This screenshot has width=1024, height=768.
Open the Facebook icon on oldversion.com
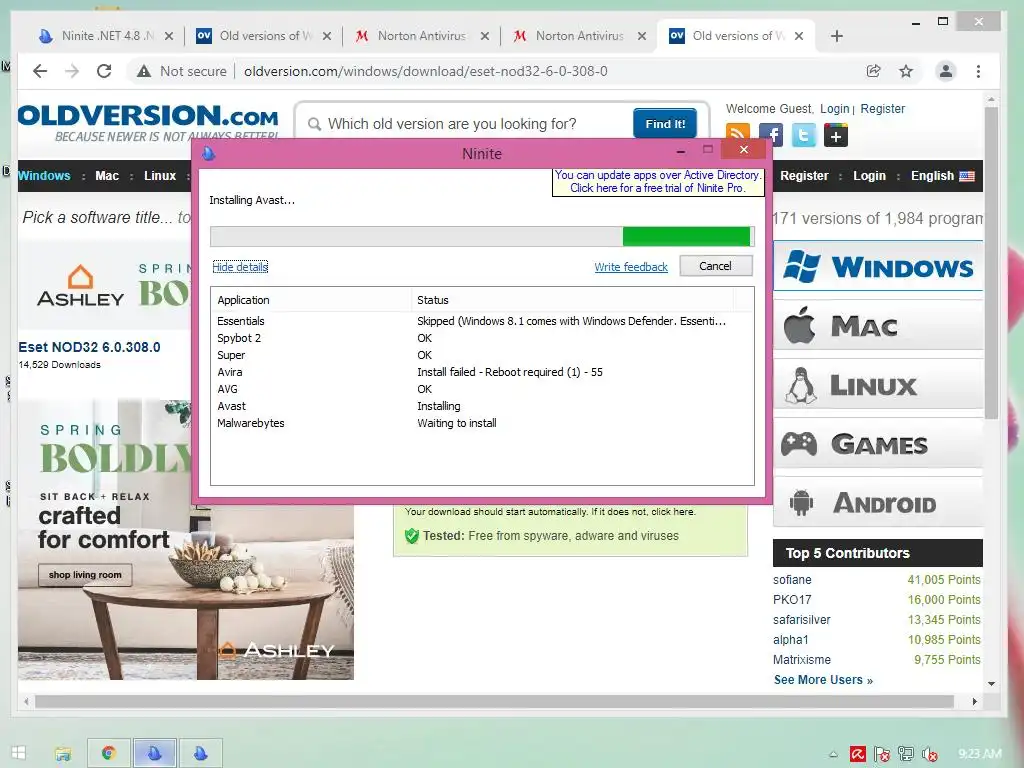coord(771,135)
